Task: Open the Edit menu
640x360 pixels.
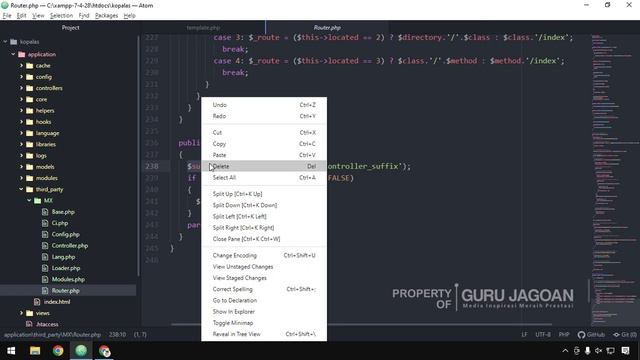Action: tap(21, 16)
